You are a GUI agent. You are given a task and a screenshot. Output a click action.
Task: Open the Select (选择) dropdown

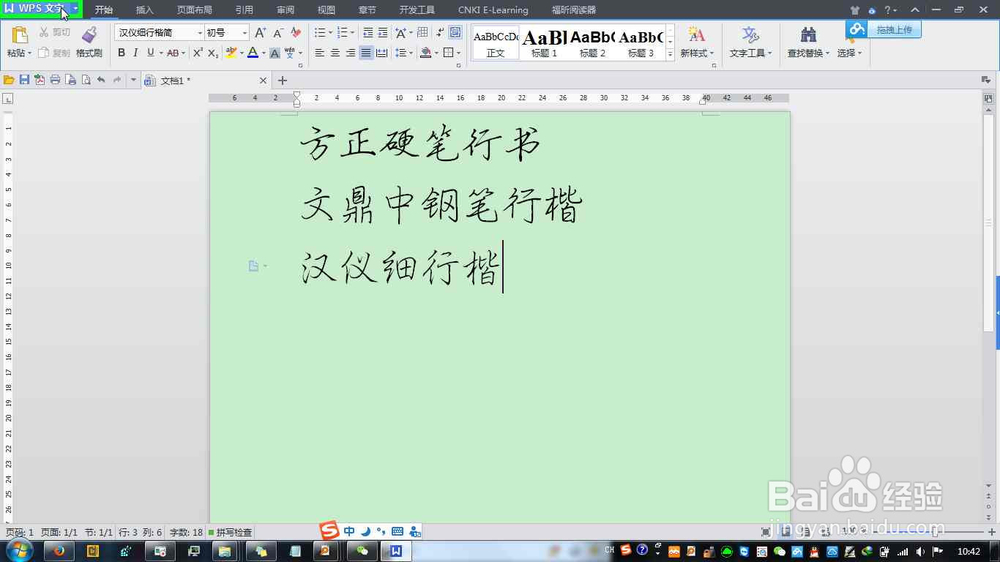[849, 53]
